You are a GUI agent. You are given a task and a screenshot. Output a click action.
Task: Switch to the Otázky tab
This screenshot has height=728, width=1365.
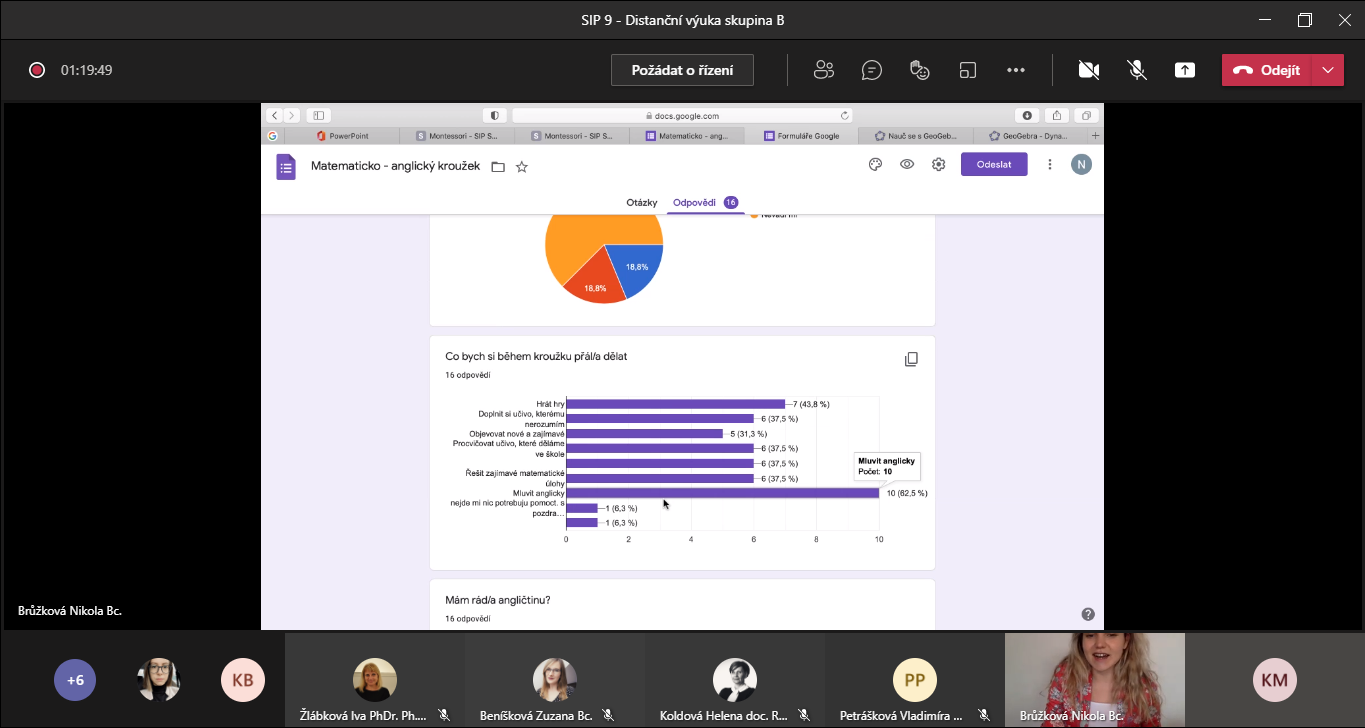pos(641,202)
